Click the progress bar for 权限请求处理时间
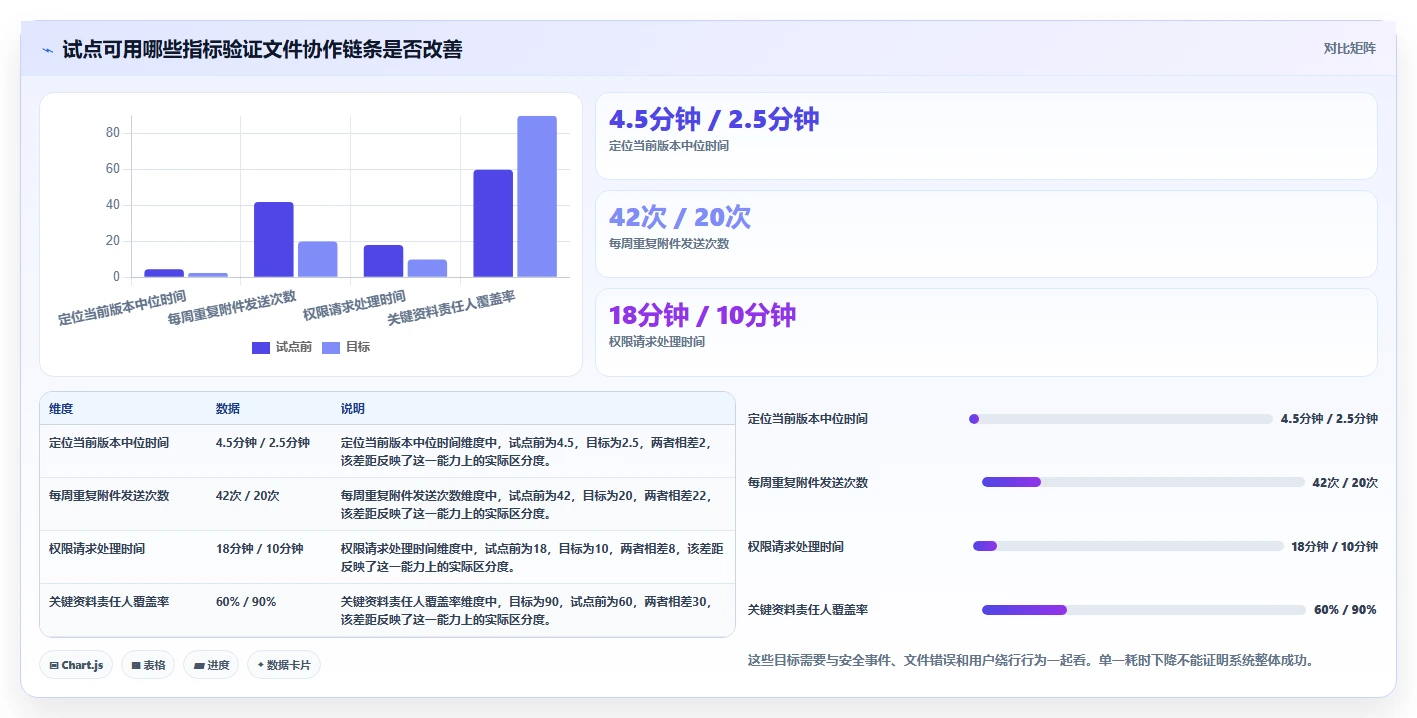 coord(1128,546)
